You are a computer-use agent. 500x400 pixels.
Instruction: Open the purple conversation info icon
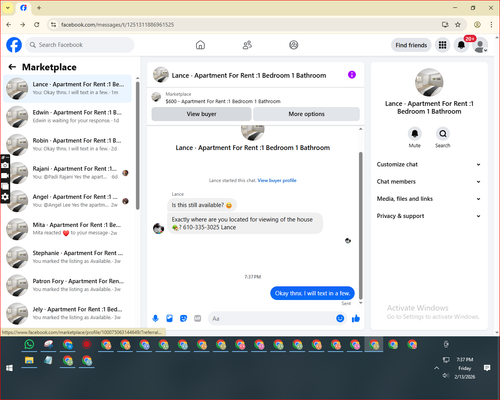(x=352, y=75)
